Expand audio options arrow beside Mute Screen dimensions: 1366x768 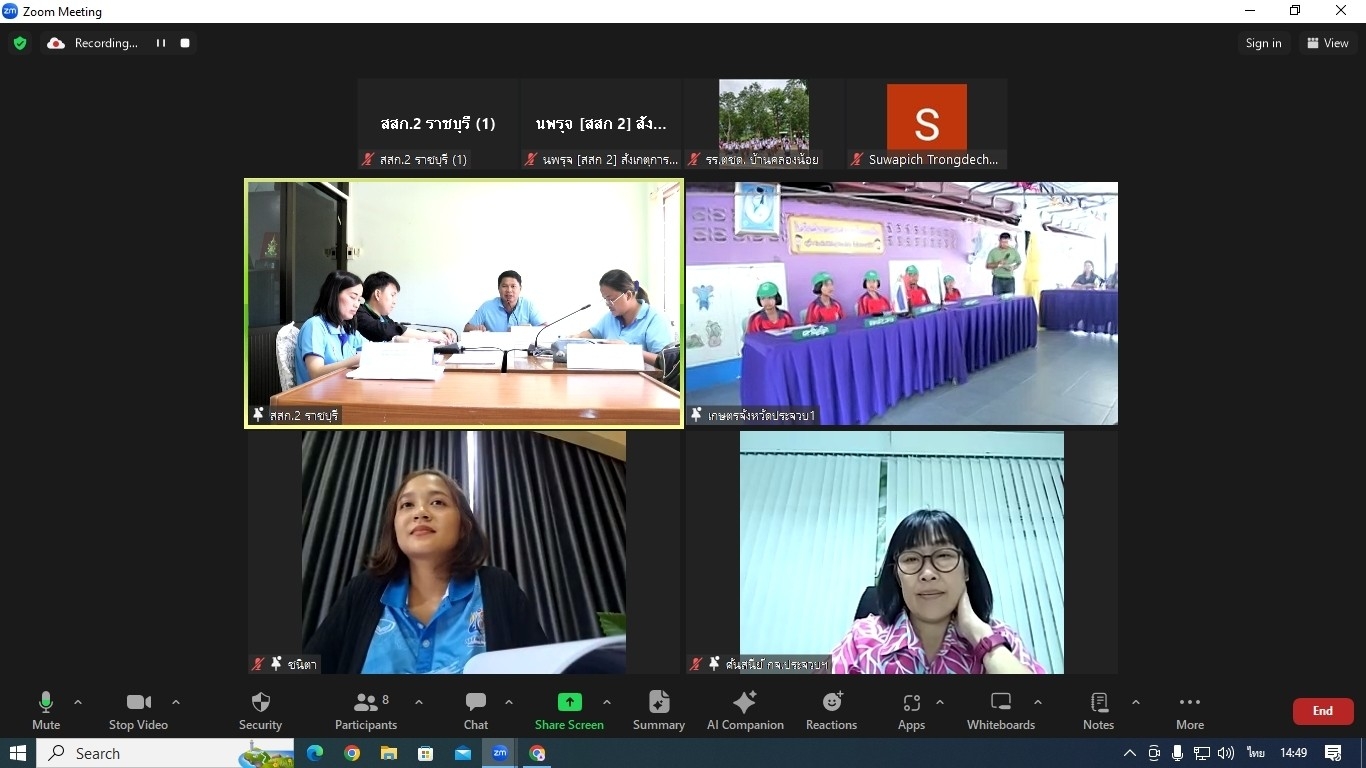(78, 702)
